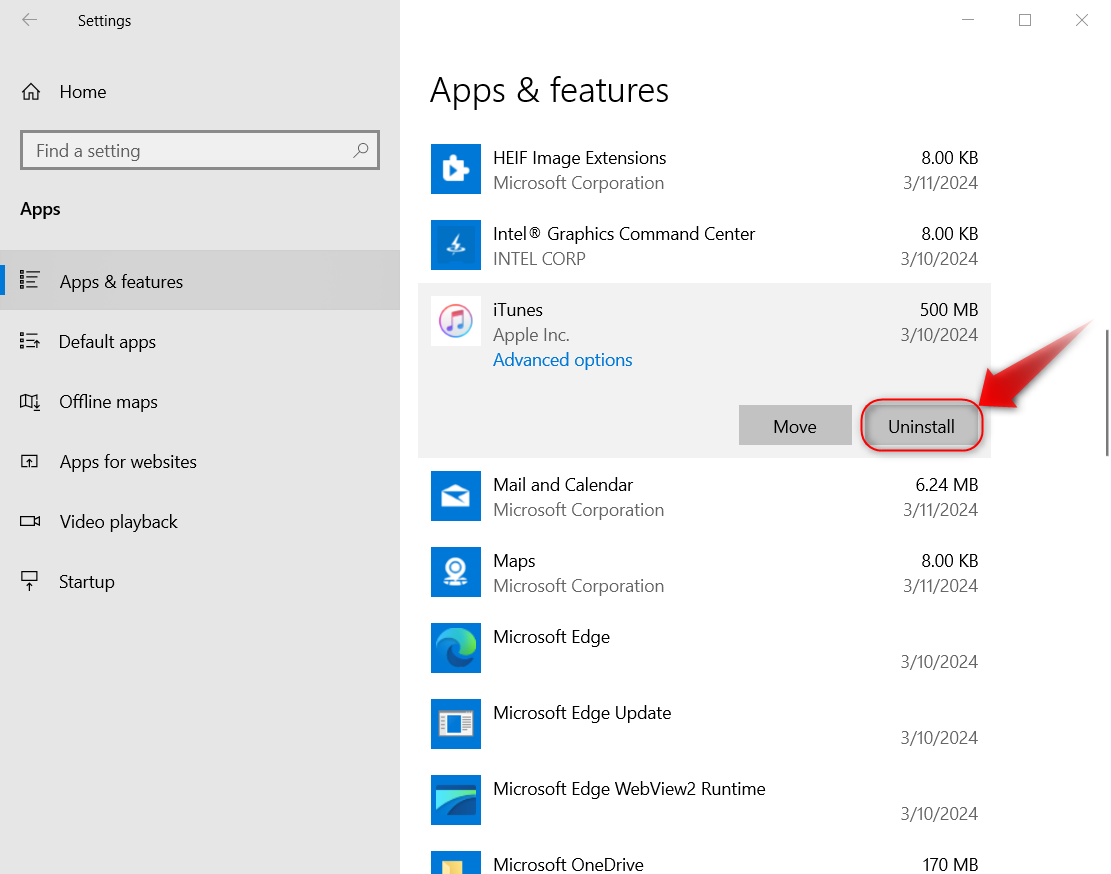
Task: Click Apple Inc. publisher text
Action: point(531,335)
